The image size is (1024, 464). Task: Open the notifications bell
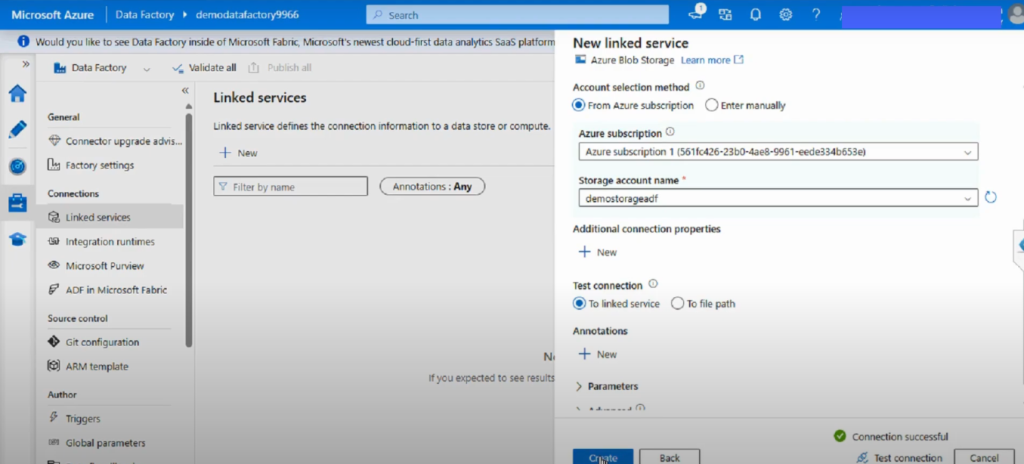(x=756, y=14)
